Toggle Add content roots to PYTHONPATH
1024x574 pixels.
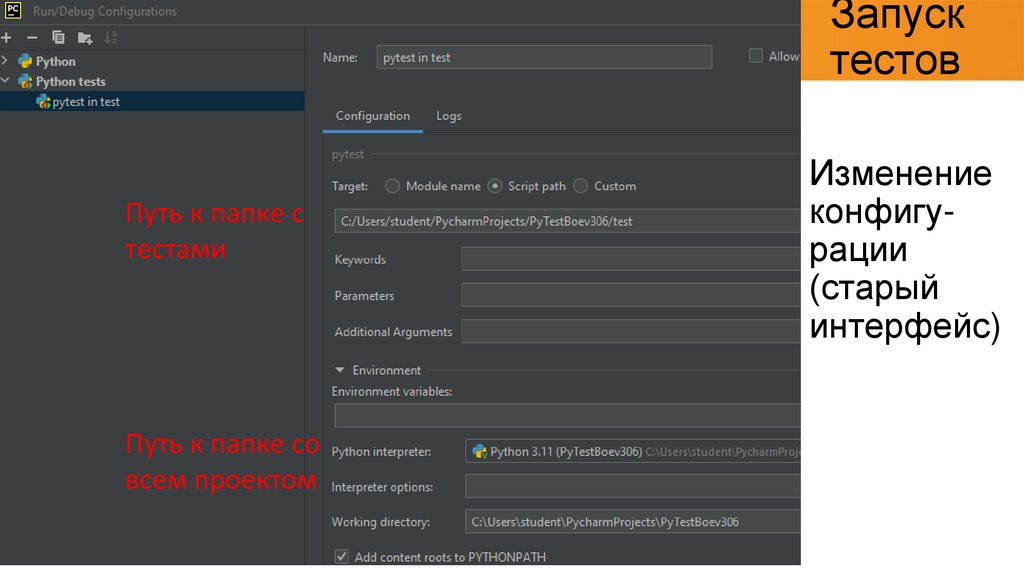pyautogui.click(x=342, y=557)
